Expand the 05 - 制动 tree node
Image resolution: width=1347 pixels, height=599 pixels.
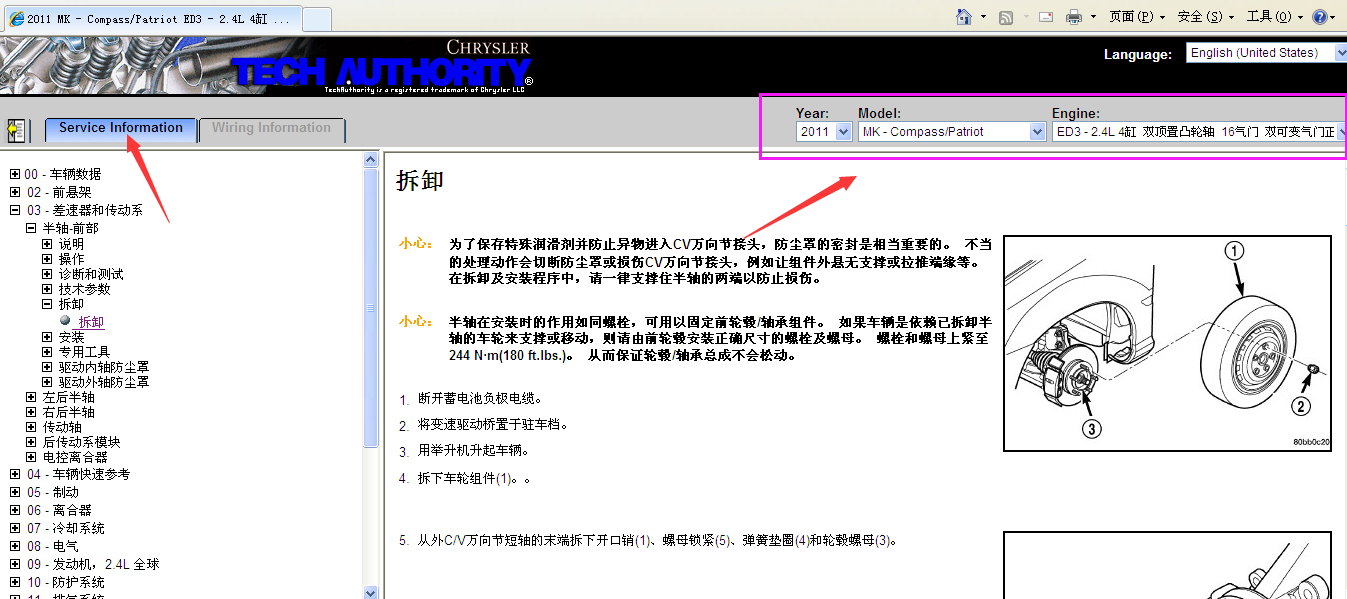click(15, 492)
